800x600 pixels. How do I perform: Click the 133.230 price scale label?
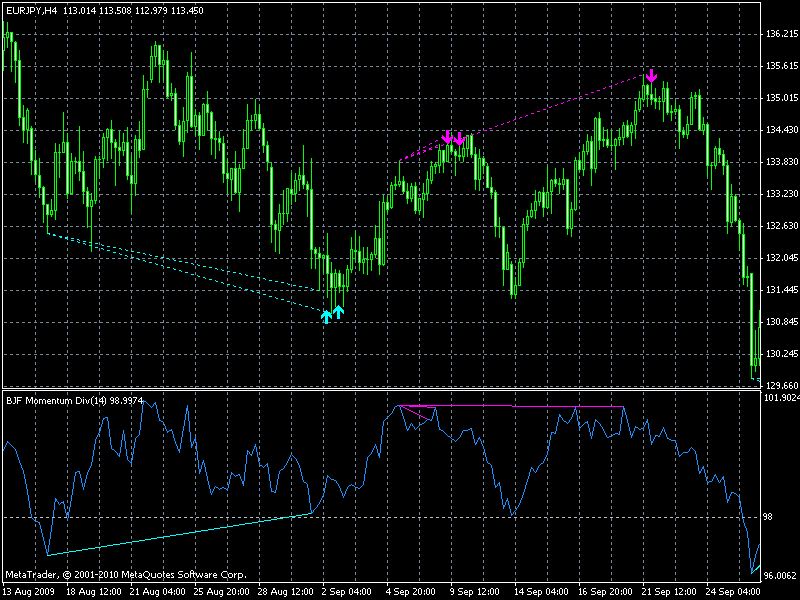(x=782, y=194)
